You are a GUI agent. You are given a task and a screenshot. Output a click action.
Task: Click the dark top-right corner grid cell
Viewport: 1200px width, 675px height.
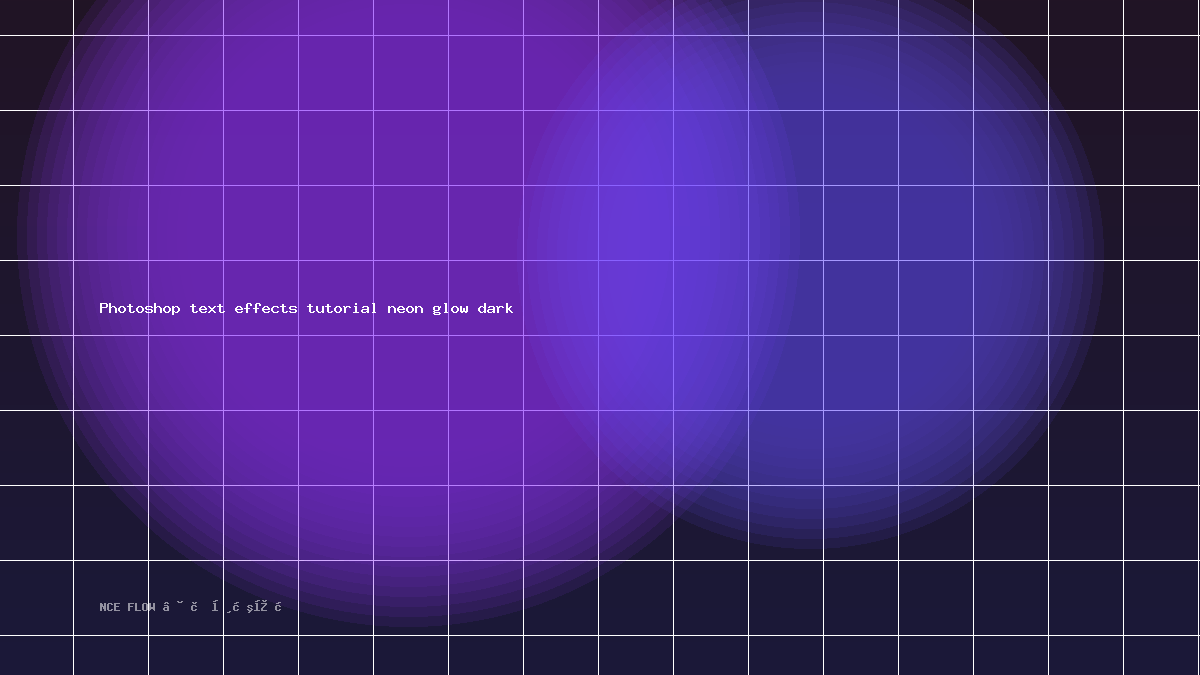tap(1161, 17)
